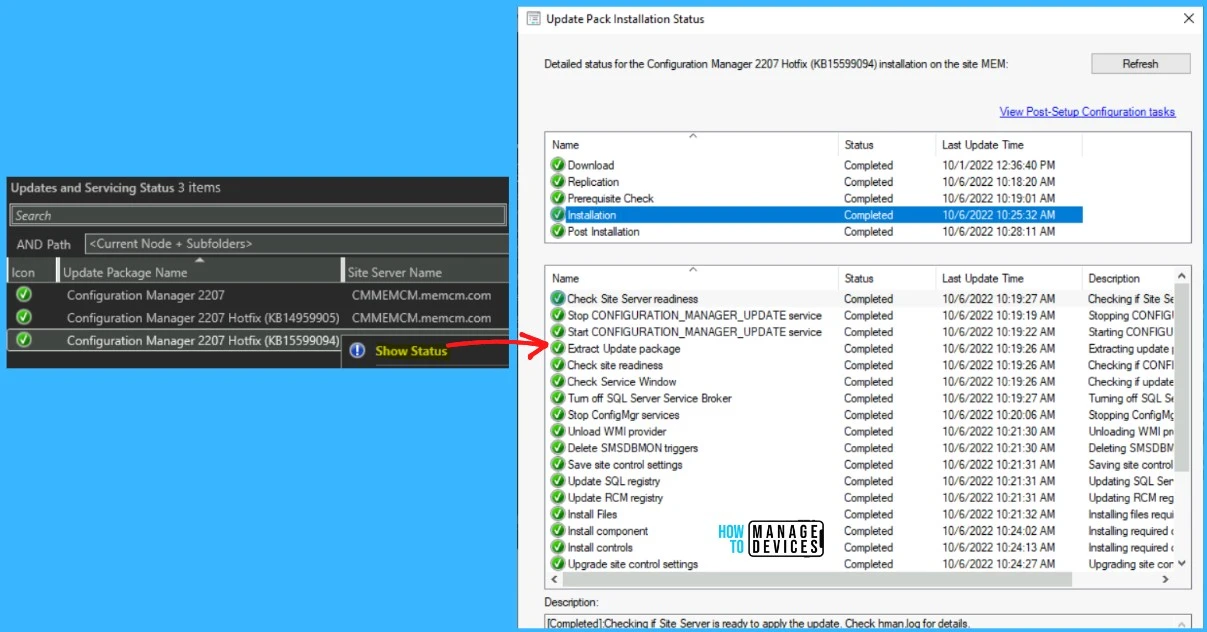The width and height of the screenshot is (1207, 632).
Task: Click status icon for Extract Update package
Action: (557, 348)
